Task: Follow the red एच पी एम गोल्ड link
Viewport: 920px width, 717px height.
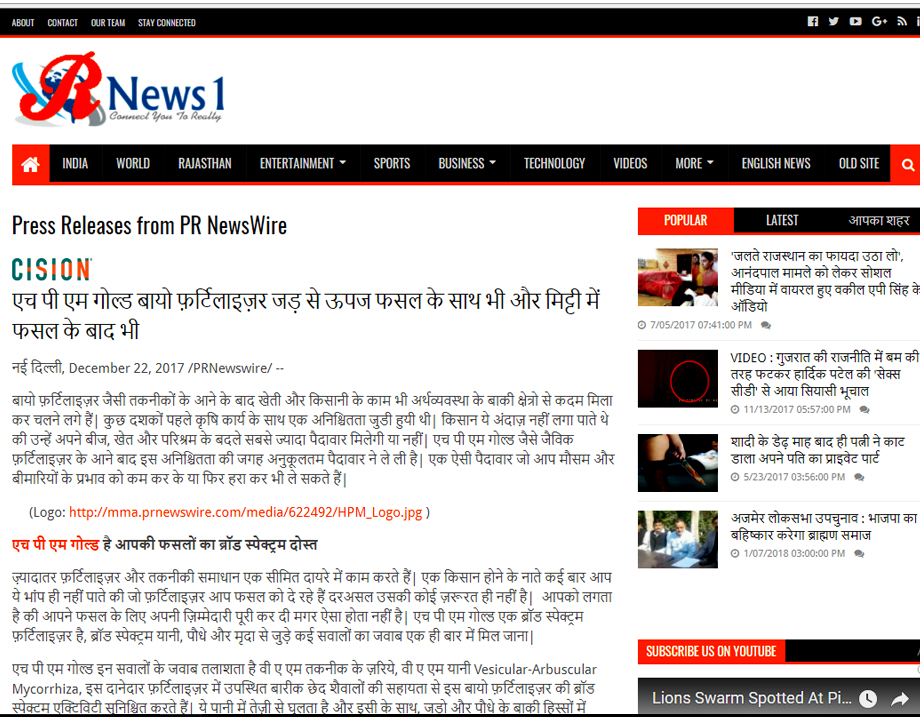Action: coord(55,545)
